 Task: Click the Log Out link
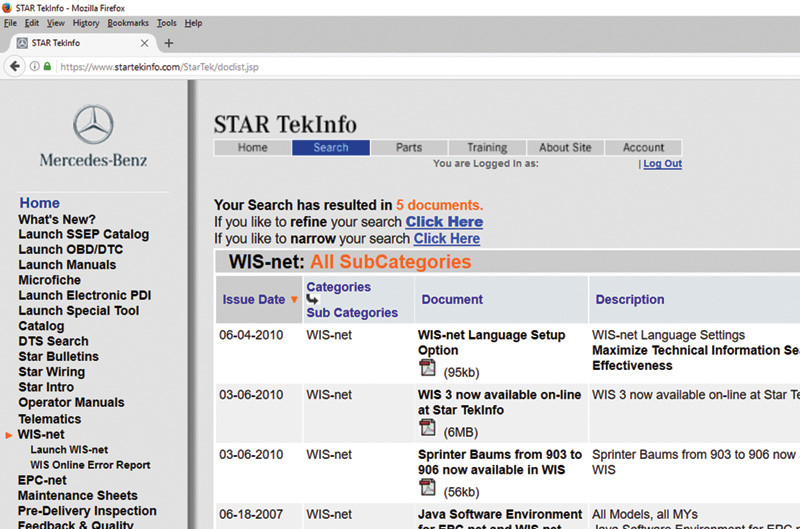[x=662, y=164]
